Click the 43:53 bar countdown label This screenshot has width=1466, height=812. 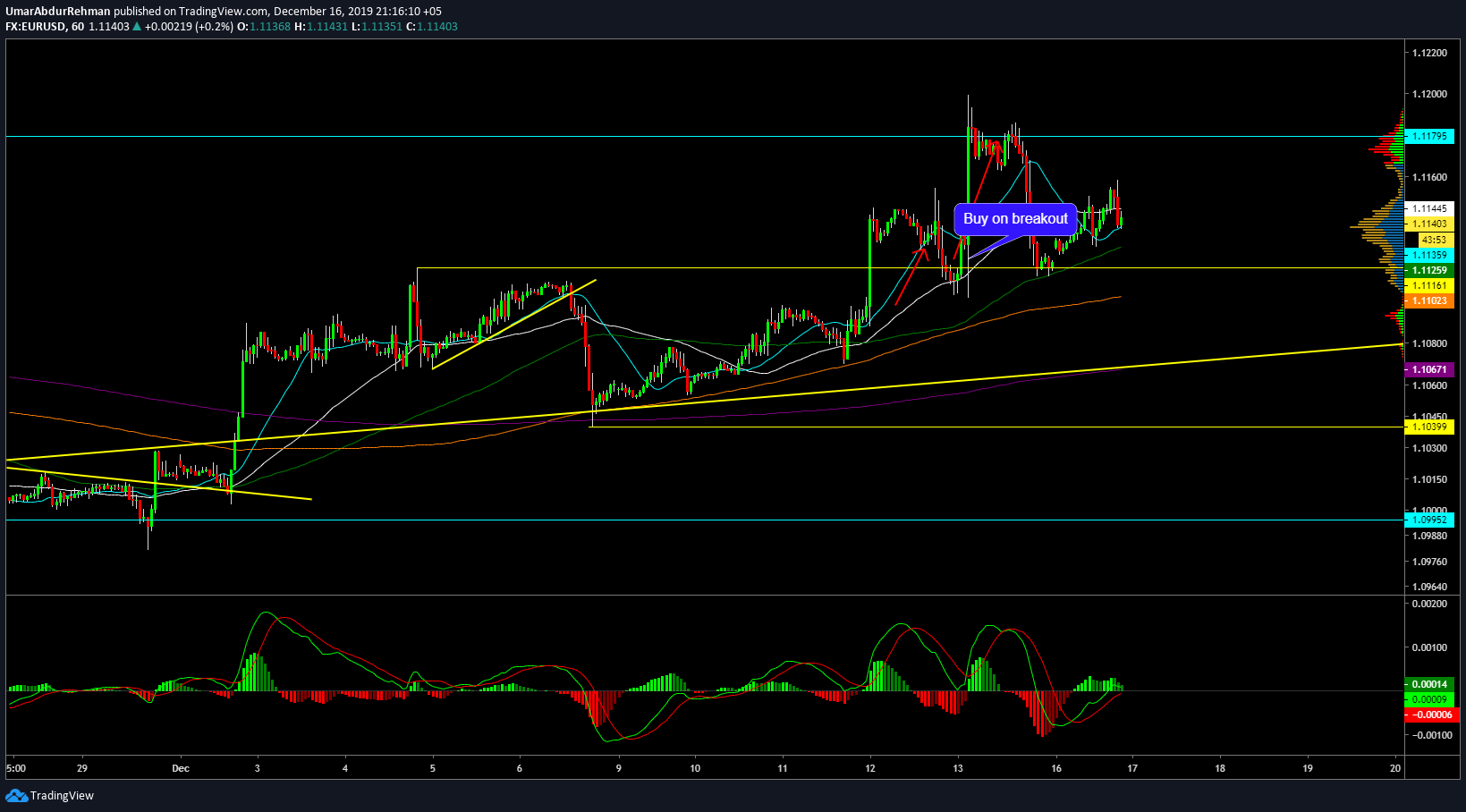1435,240
